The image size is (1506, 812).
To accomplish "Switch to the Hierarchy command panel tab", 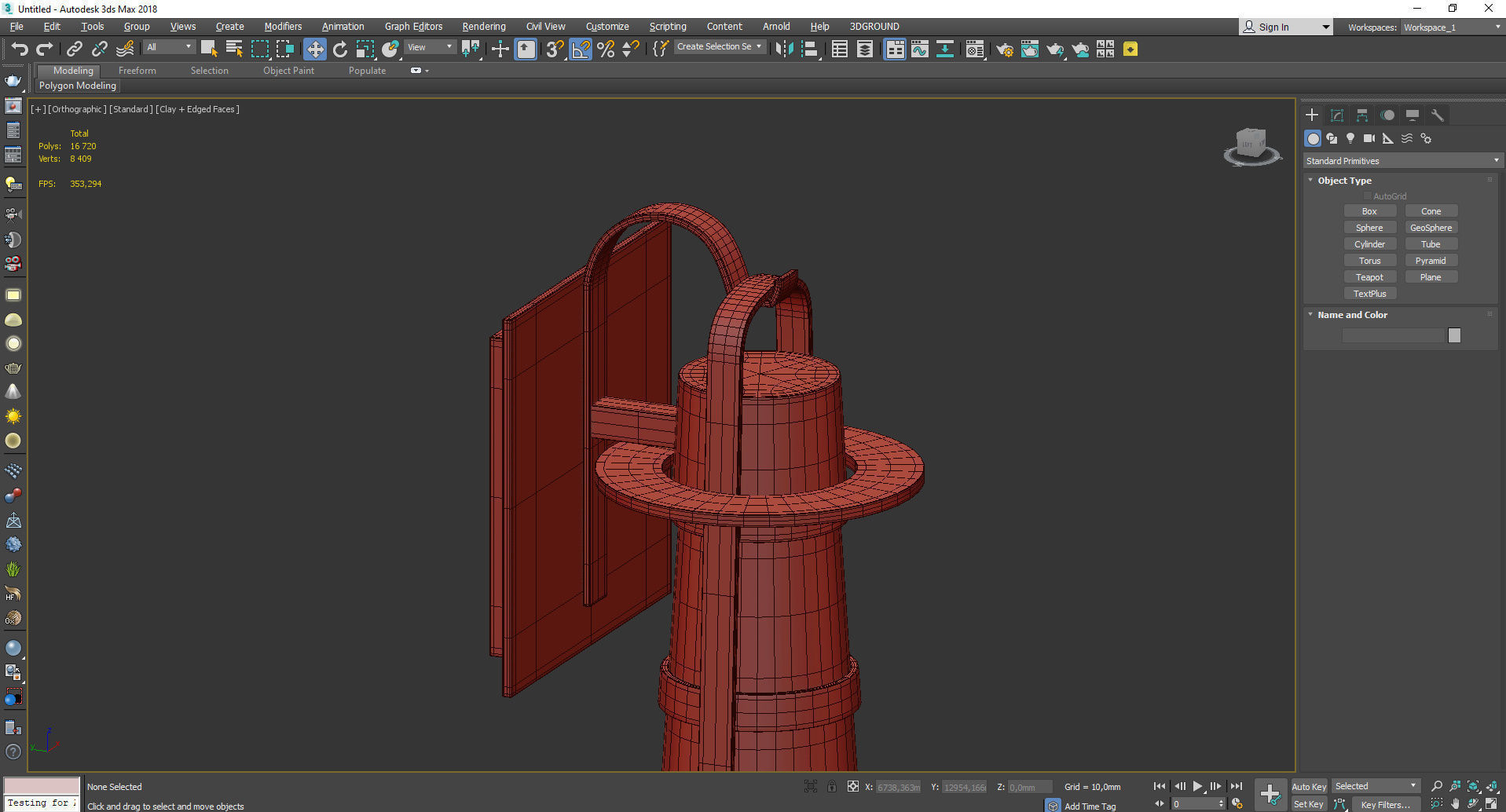I will coord(1362,115).
